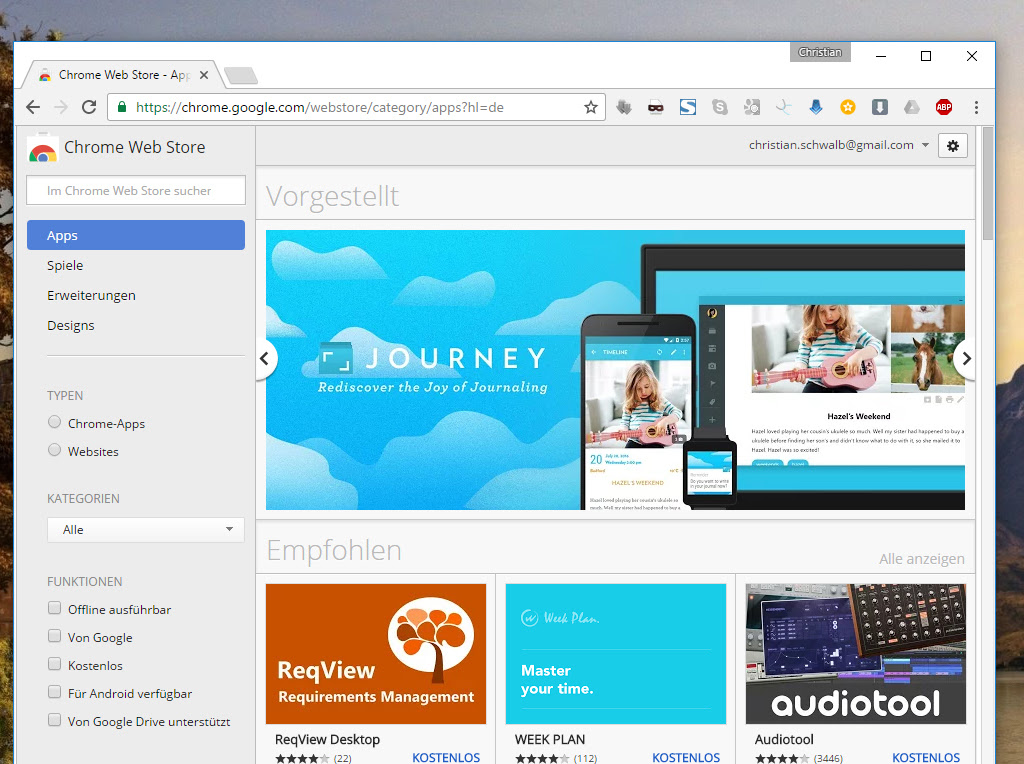Enable the Offline ausführbar checkbox

pyautogui.click(x=54, y=608)
